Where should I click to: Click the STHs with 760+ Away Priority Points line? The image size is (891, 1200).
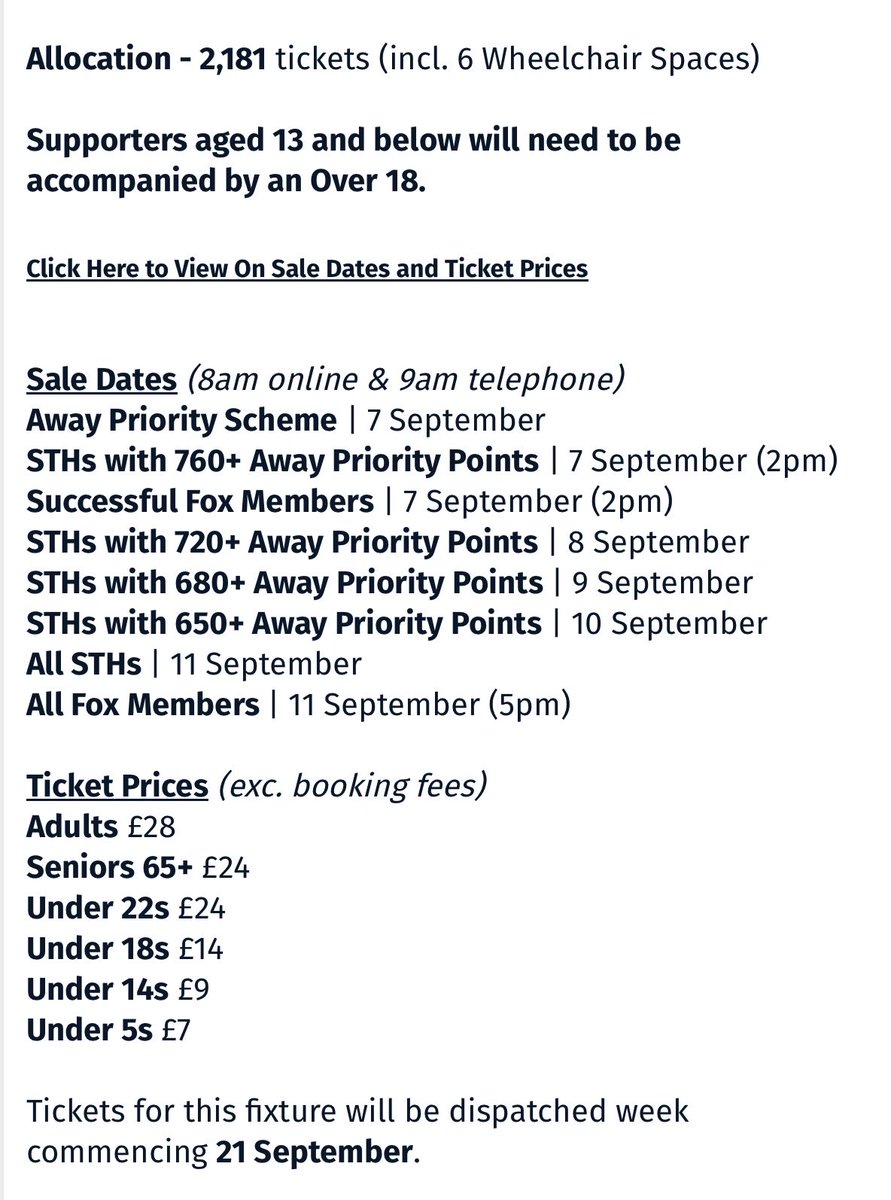[x=432, y=461]
